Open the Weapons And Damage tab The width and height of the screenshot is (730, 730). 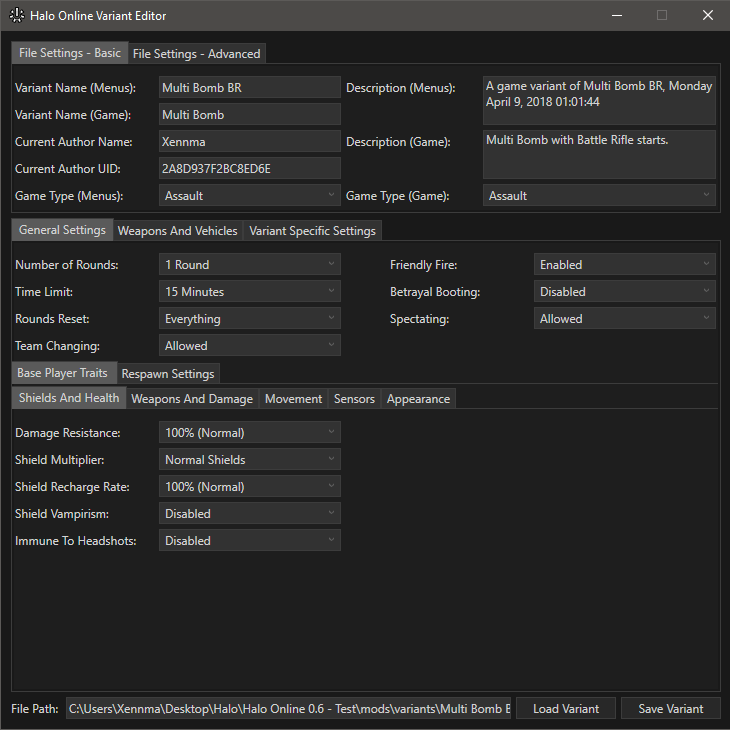click(x=192, y=399)
